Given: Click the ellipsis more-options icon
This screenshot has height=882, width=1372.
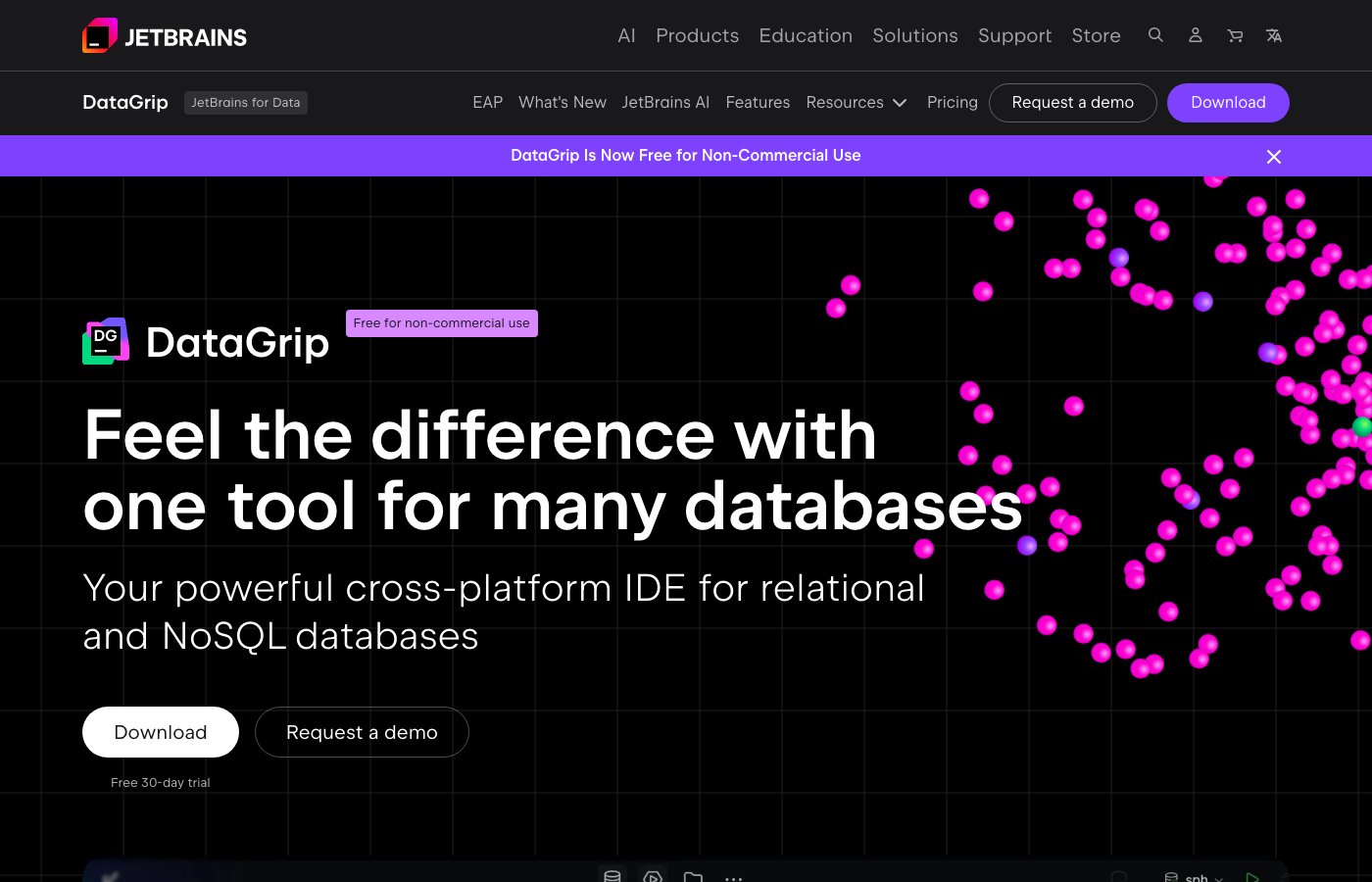Looking at the screenshot, I should point(733,878).
